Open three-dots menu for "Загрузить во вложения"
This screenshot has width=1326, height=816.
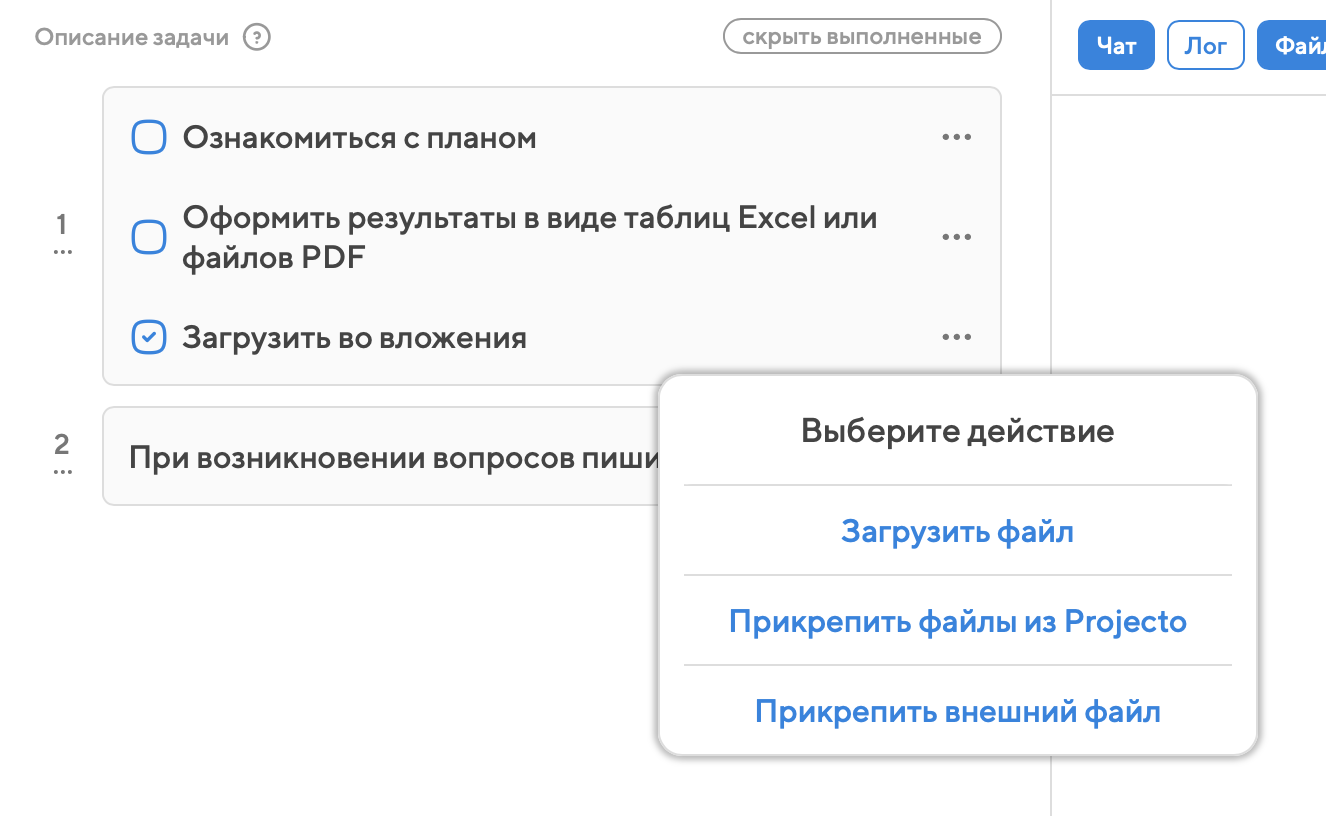pos(956,338)
